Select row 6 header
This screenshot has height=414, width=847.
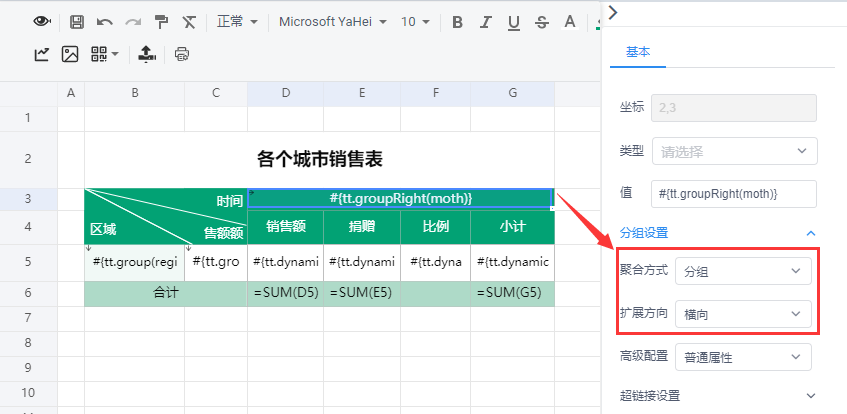point(29,293)
